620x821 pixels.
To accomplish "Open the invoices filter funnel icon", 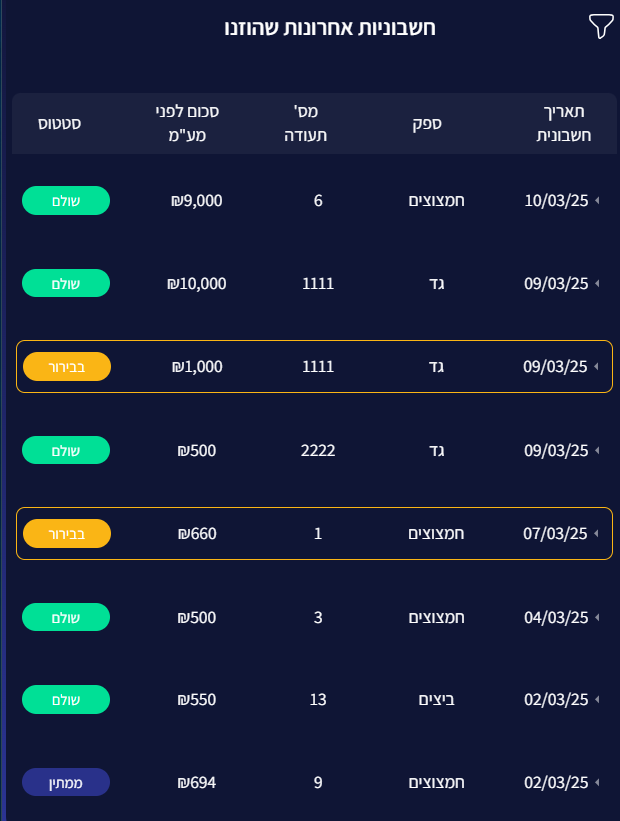I will (600, 27).
